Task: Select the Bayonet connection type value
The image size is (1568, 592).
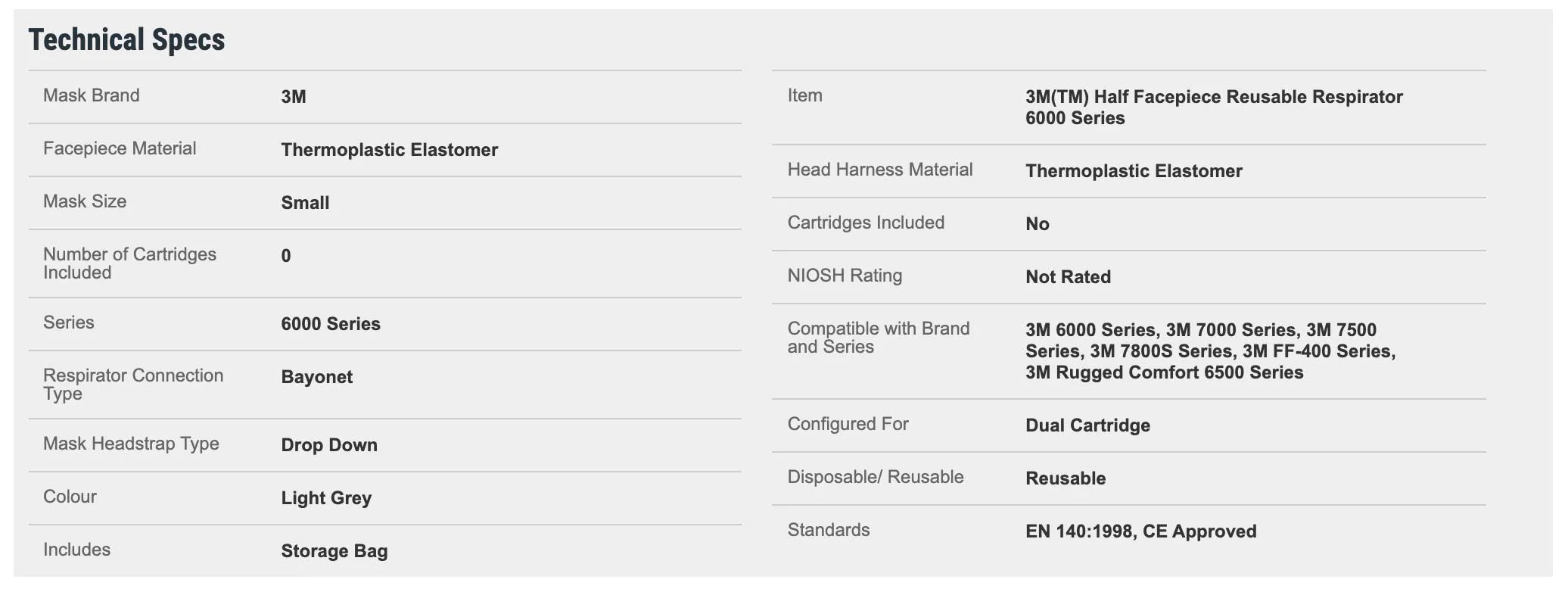Action: tap(317, 377)
